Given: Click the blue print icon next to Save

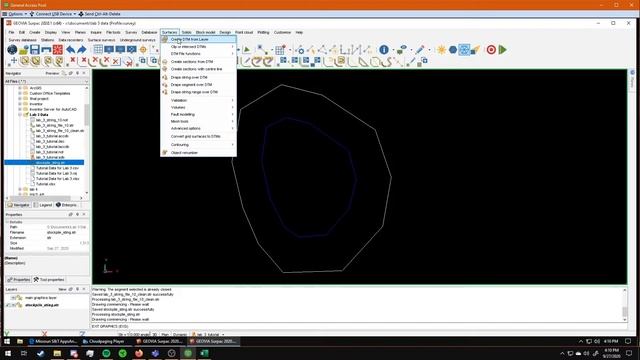Looking at the screenshot, I should [46, 50].
